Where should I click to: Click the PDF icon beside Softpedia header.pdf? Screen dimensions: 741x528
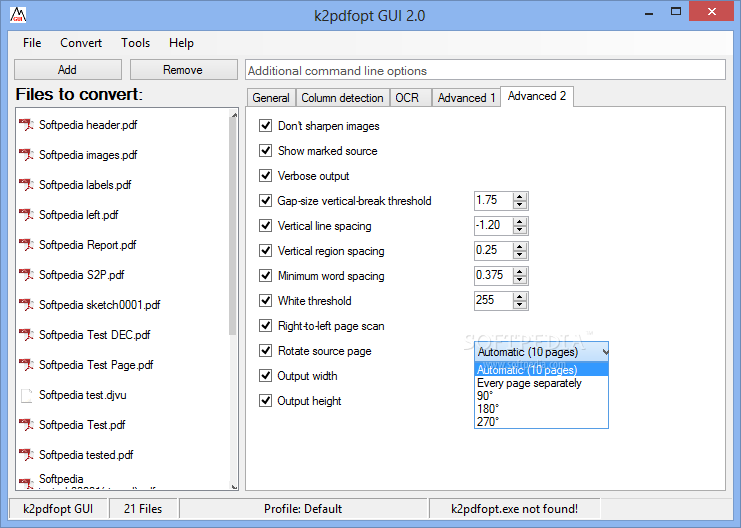pyautogui.click(x=26, y=125)
